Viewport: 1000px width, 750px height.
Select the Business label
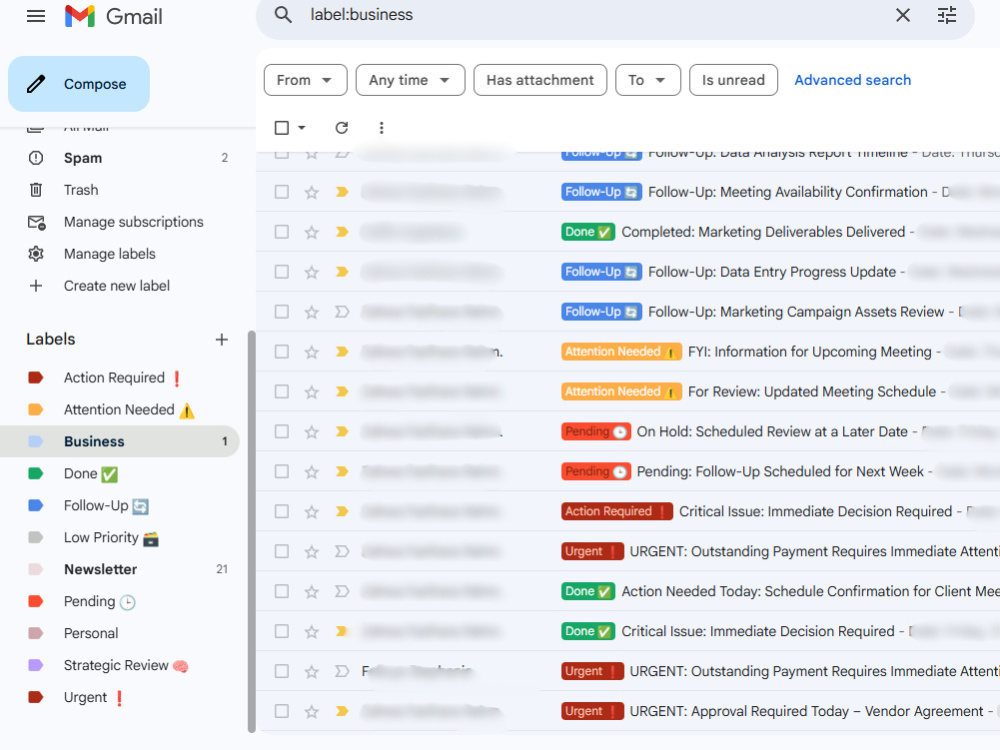tap(120, 441)
